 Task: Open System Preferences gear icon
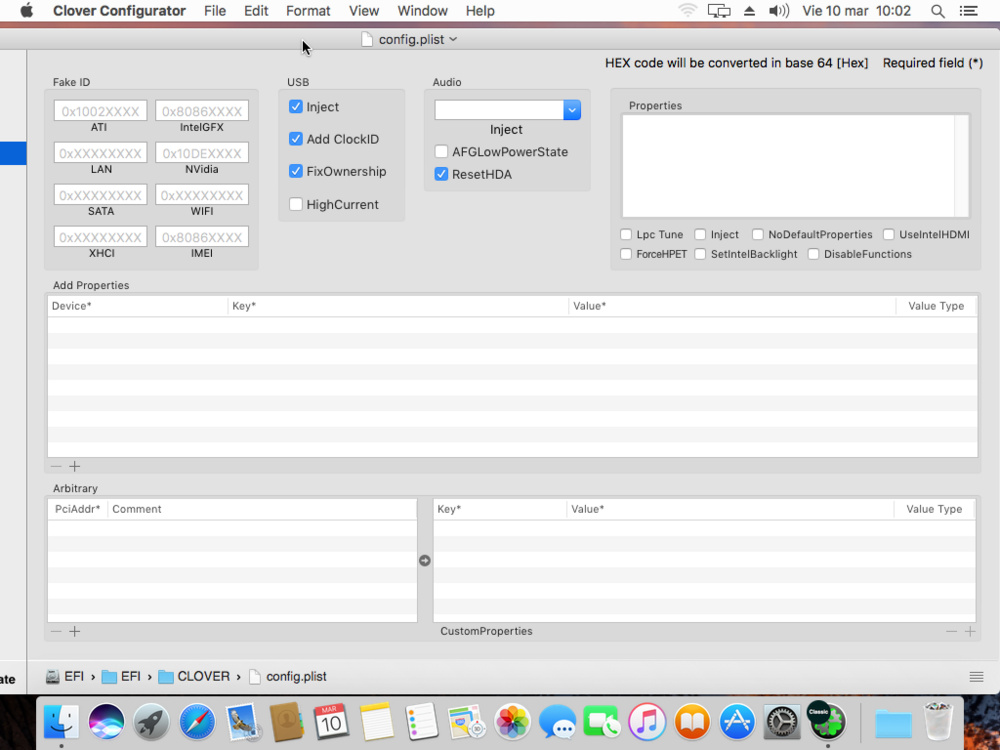[x=782, y=722]
